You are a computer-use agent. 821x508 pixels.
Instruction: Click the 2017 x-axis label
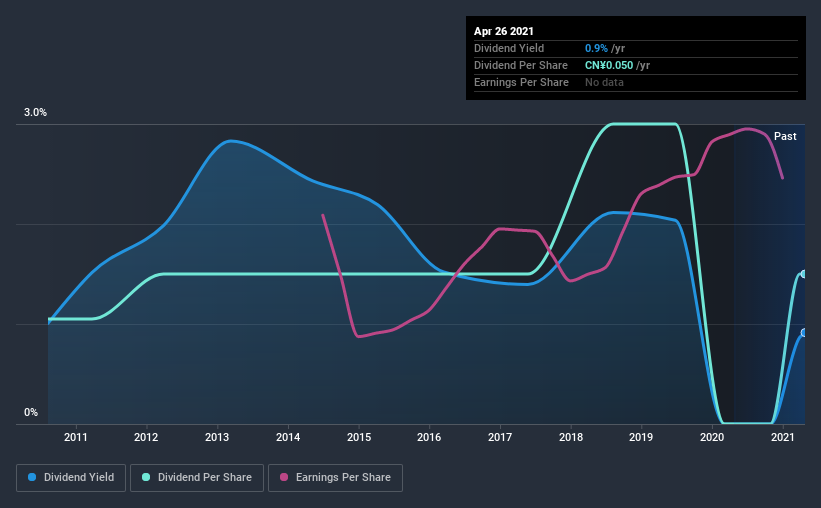point(500,437)
